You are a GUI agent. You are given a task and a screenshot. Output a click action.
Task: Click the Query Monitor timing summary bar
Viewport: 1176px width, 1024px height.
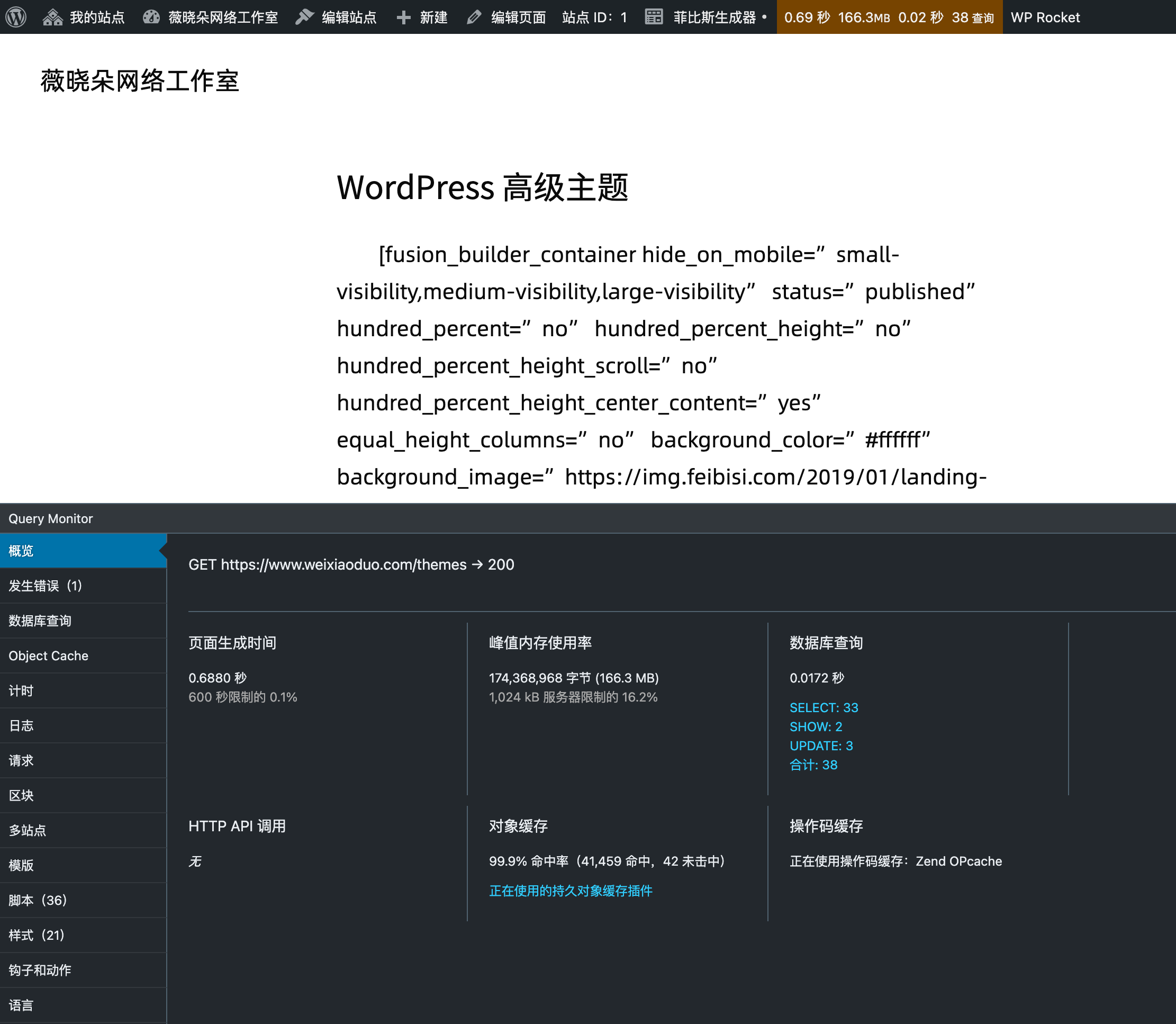click(x=889, y=17)
